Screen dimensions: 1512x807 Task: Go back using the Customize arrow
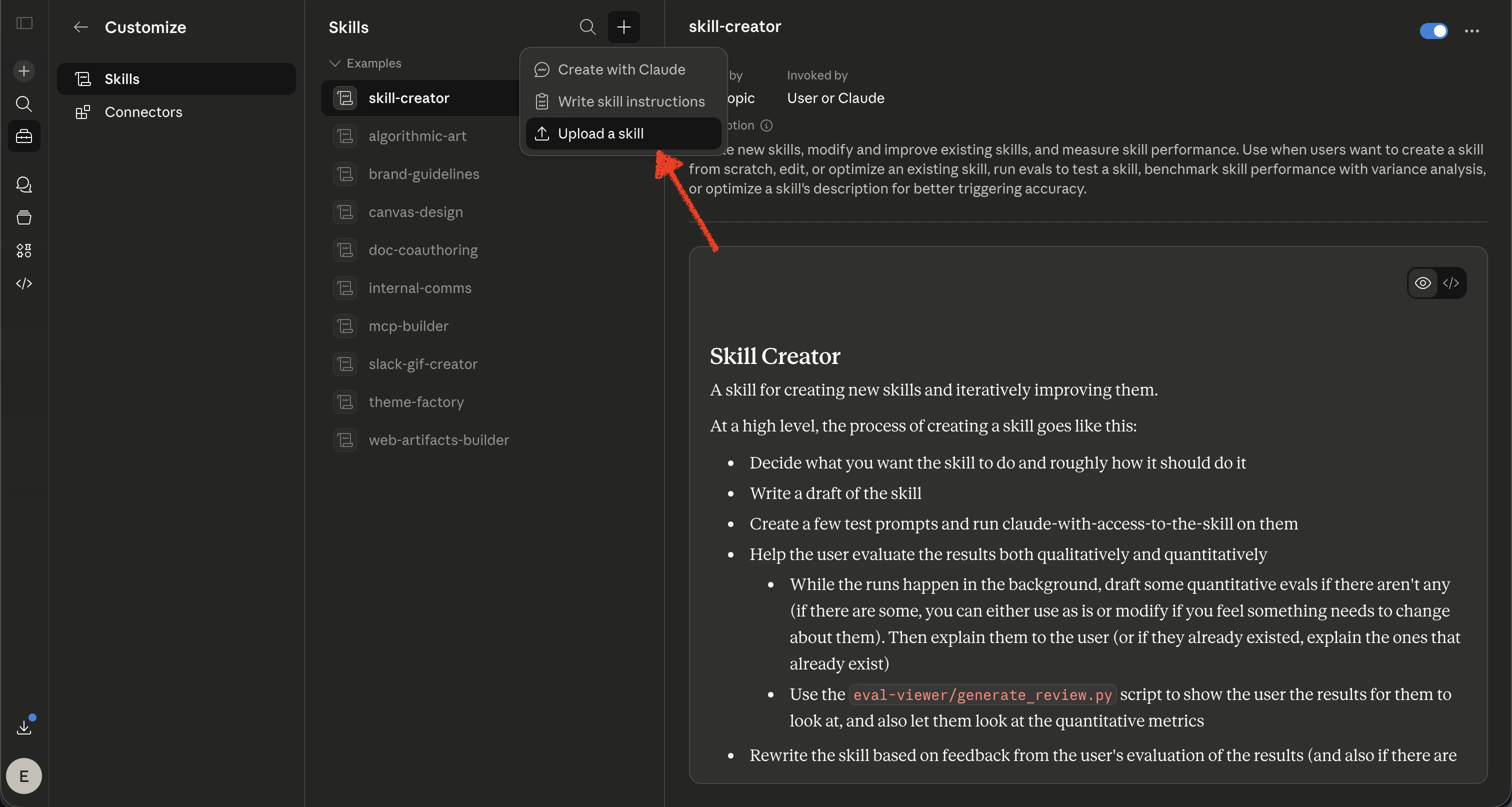tap(80, 27)
